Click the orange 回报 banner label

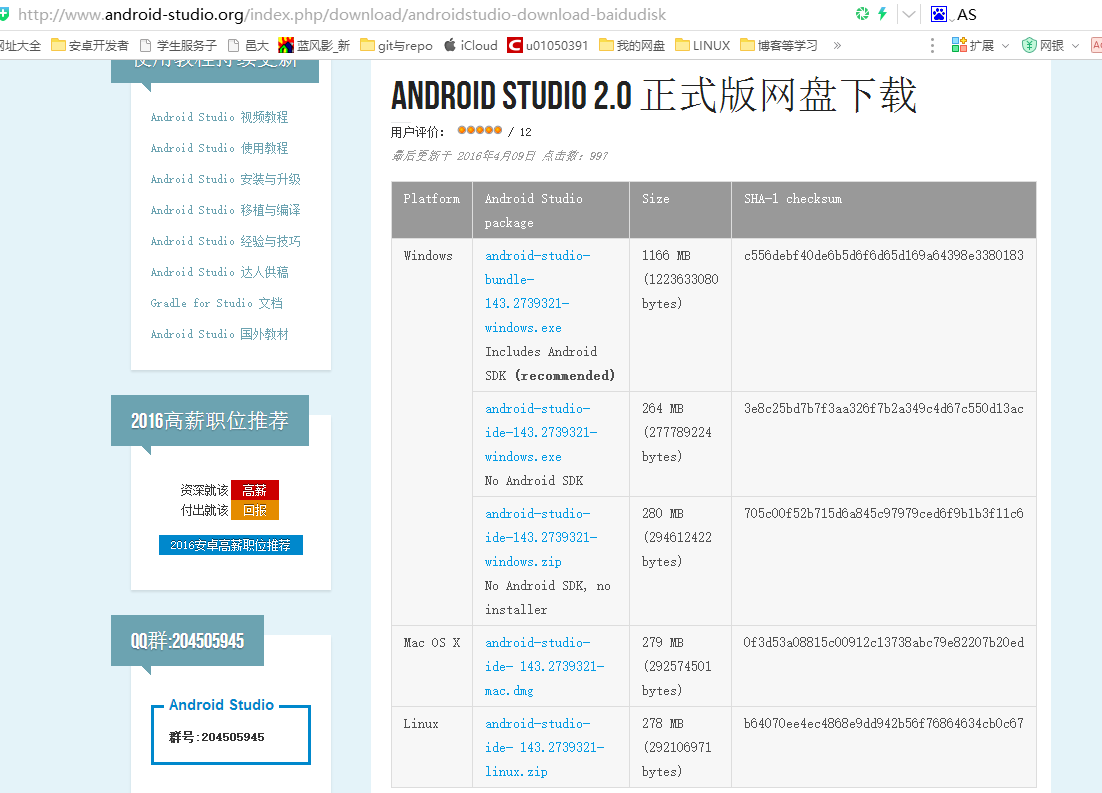point(255,510)
